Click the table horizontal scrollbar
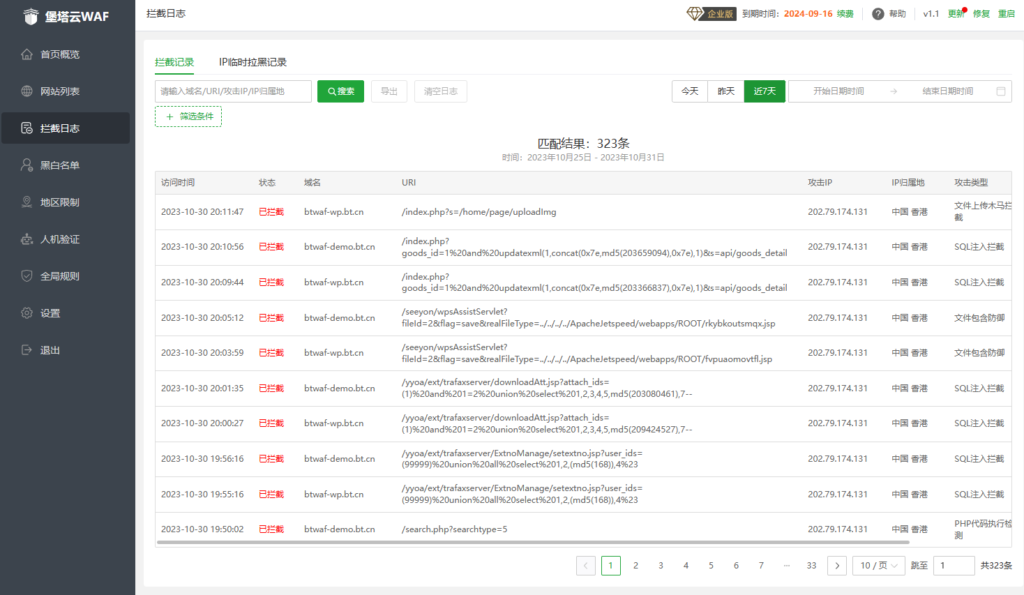 pos(533,542)
